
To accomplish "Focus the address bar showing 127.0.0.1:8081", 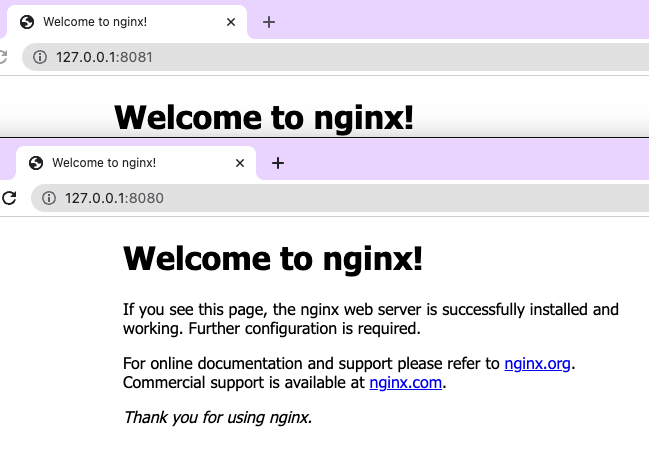I will [x=335, y=57].
